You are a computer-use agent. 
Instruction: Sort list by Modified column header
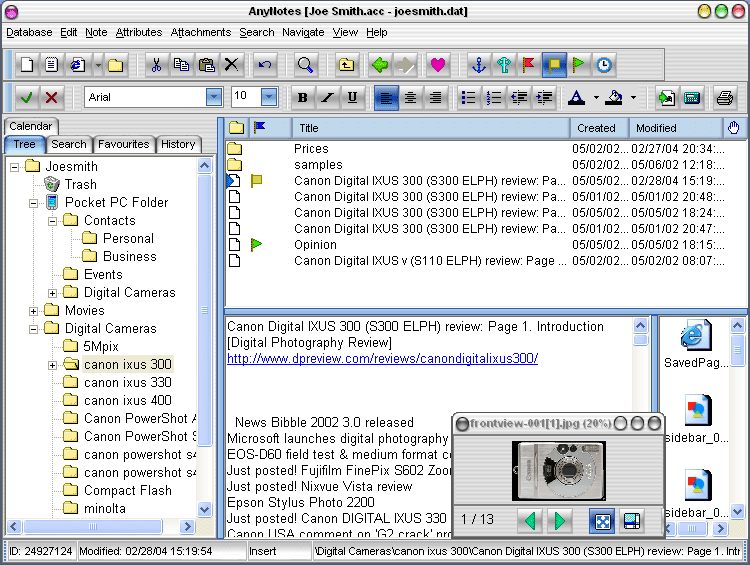(674, 128)
